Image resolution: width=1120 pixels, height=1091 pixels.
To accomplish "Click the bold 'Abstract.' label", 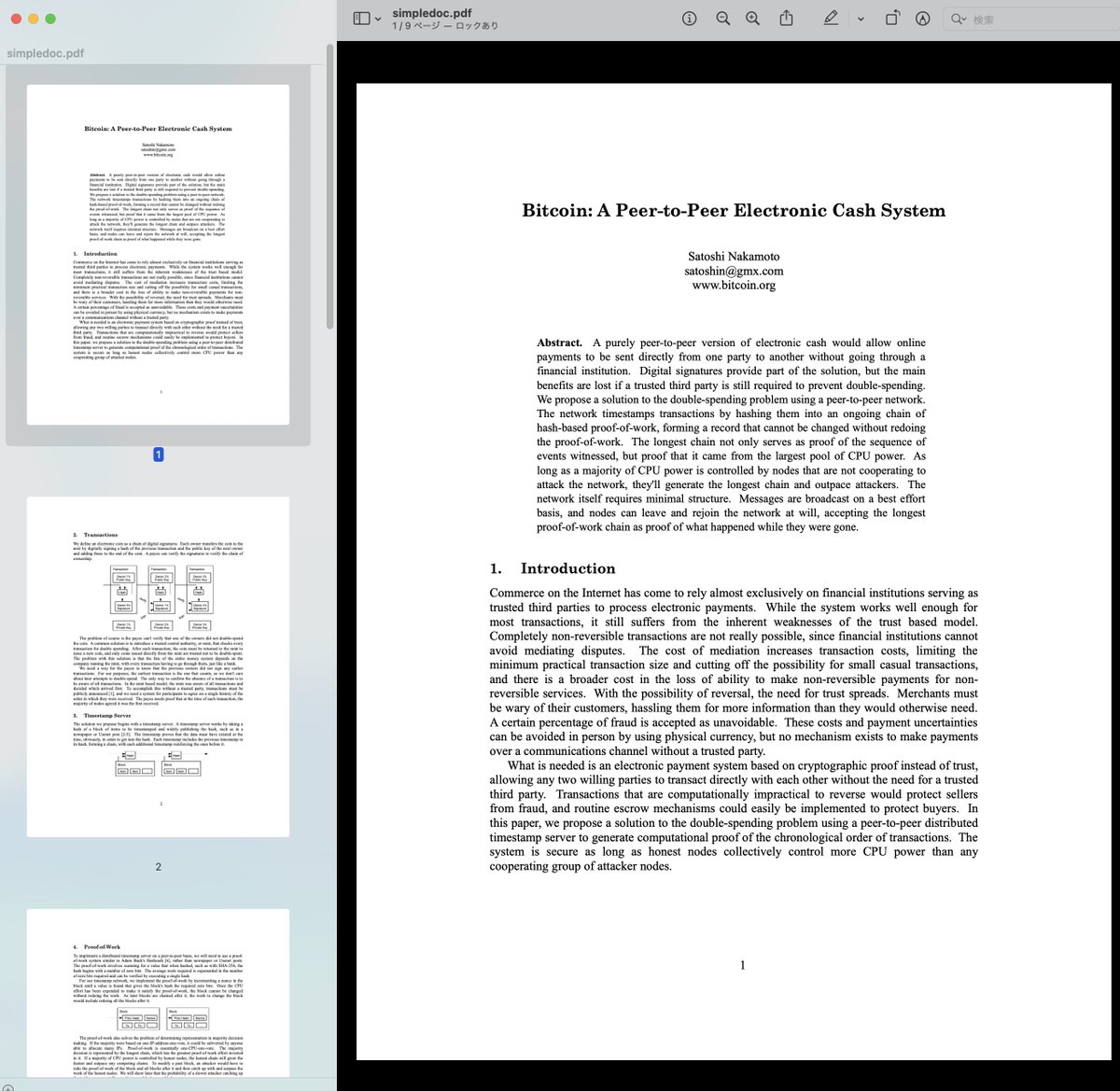I will [559, 343].
